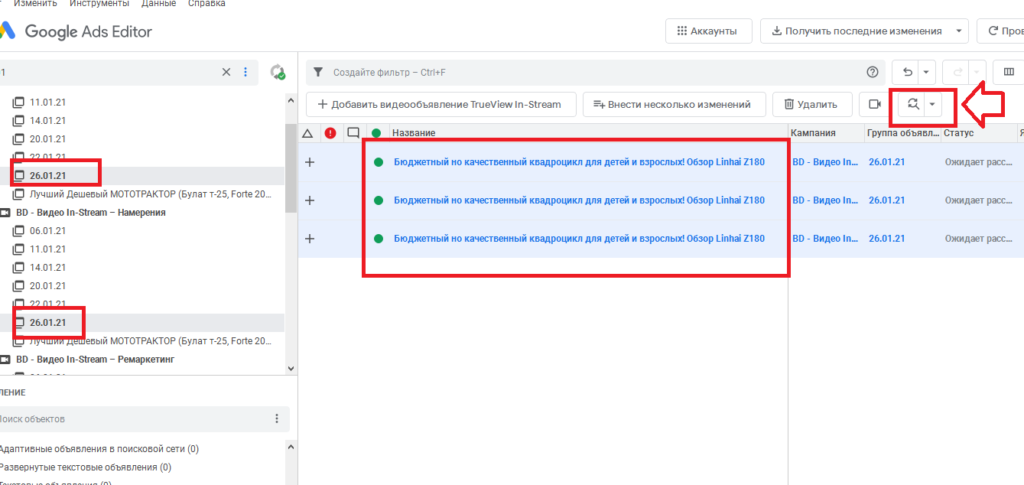Click the Google Ads Editor logo
This screenshot has width=1024, height=485.
click(x=76, y=31)
